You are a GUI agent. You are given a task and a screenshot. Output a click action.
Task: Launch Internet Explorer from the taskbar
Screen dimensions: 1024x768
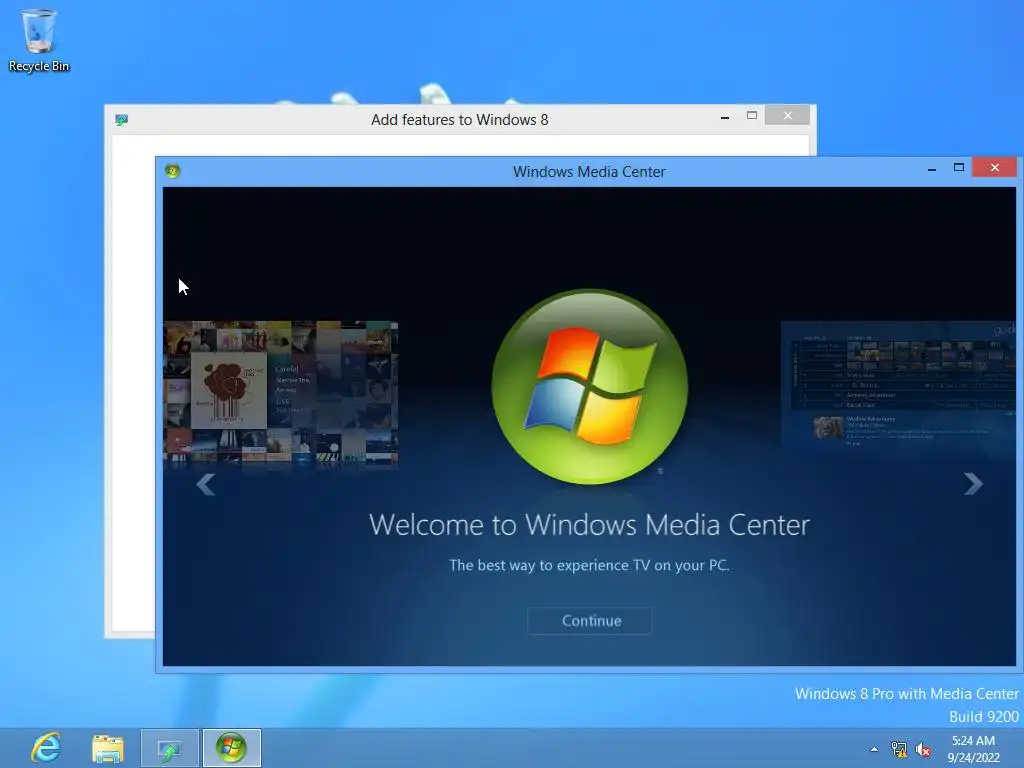46,748
